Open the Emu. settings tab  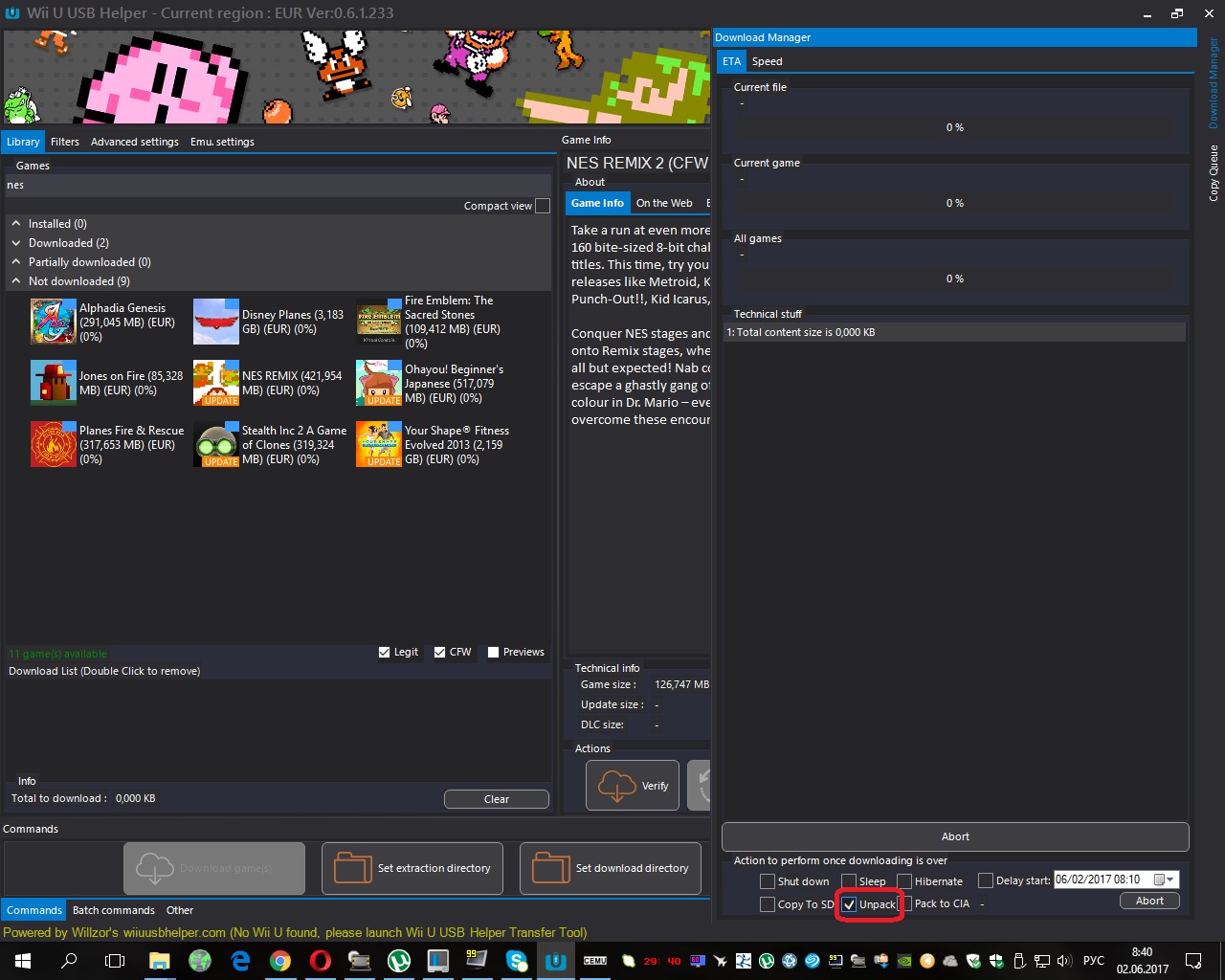pyautogui.click(x=222, y=142)
